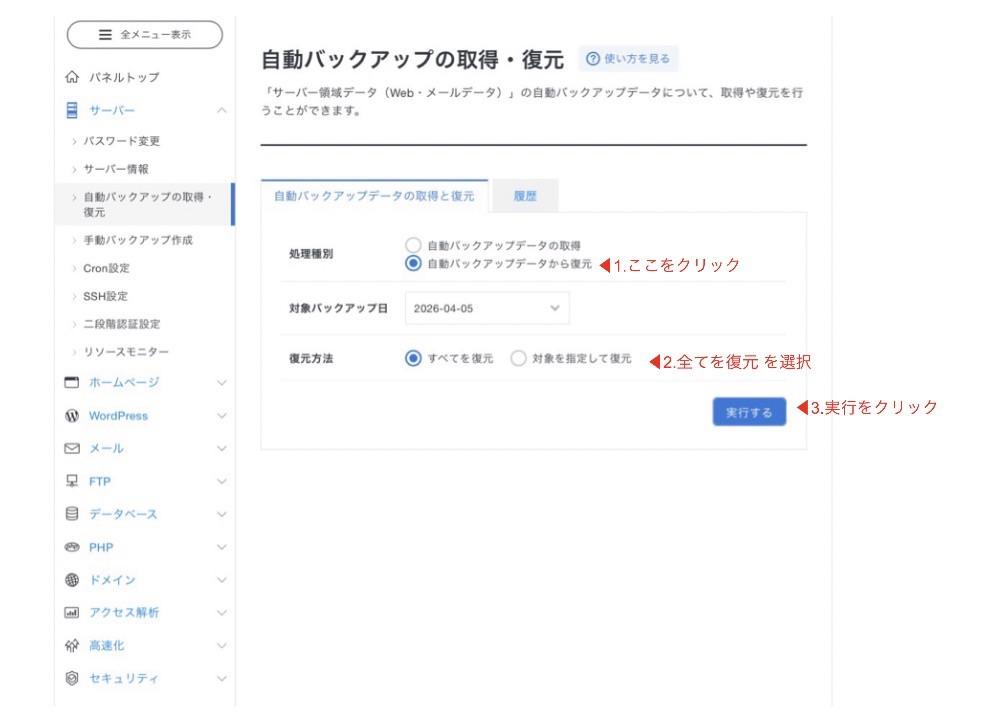Select 自動バックアップデータの取得 radio button
The image size is (986, 713).
pyautogui.click(x=413, y=245)
